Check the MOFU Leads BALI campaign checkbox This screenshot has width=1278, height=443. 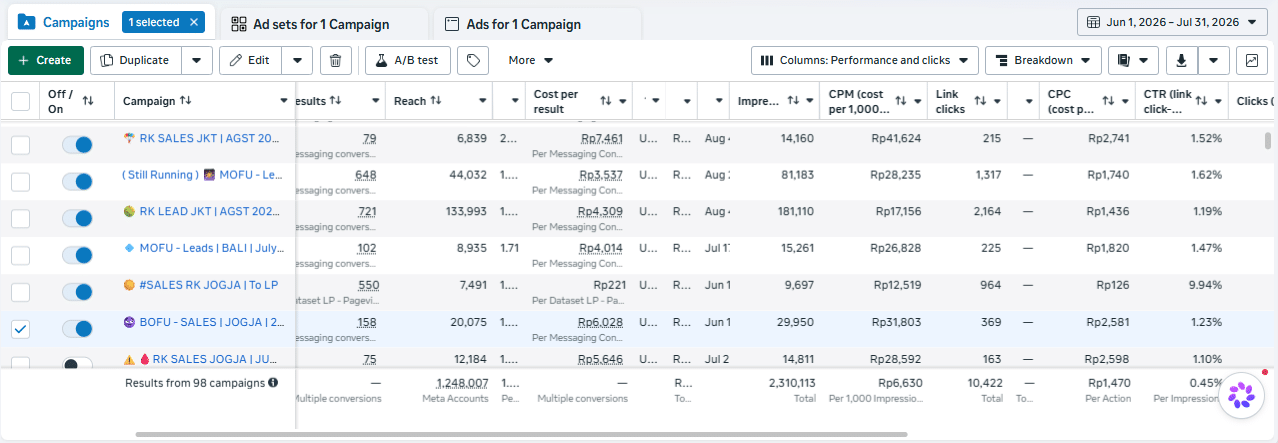point(20,255)
